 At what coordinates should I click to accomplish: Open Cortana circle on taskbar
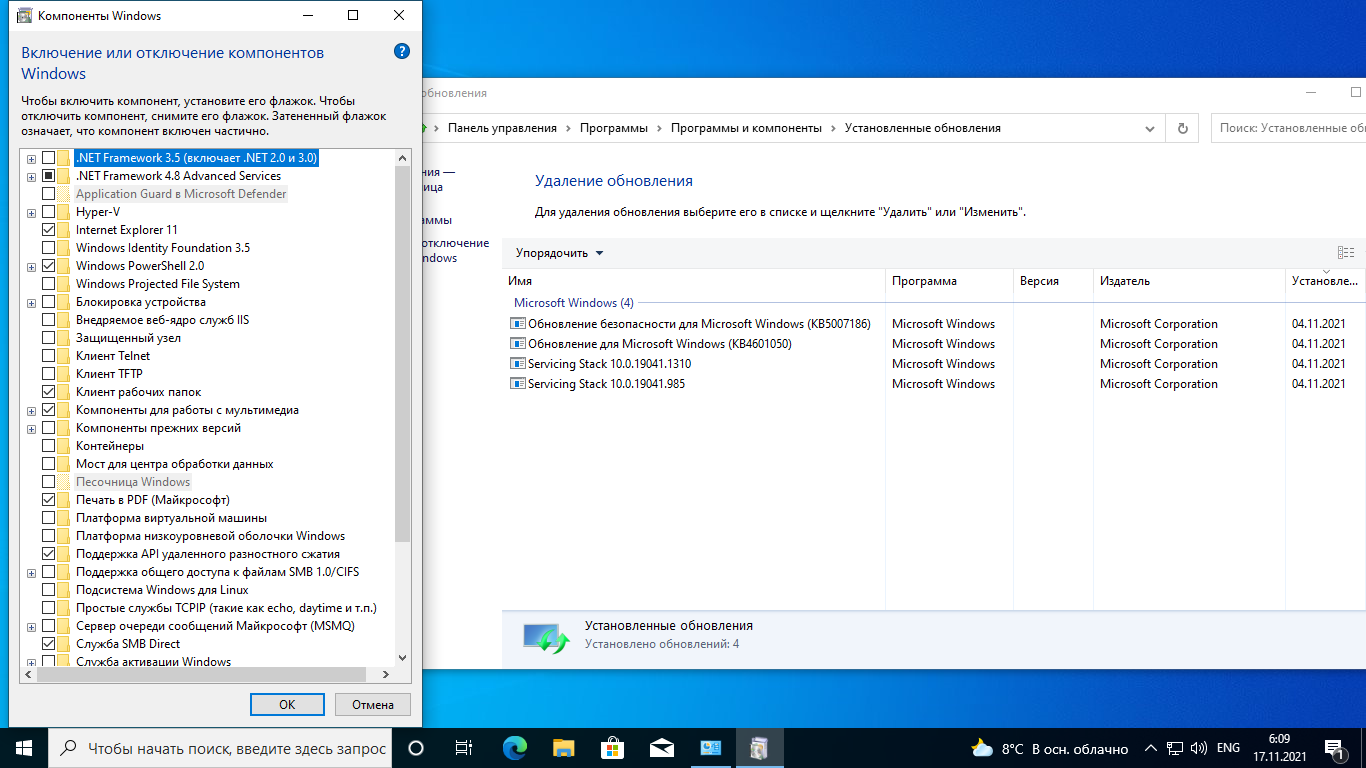click(x=416, y=748)
